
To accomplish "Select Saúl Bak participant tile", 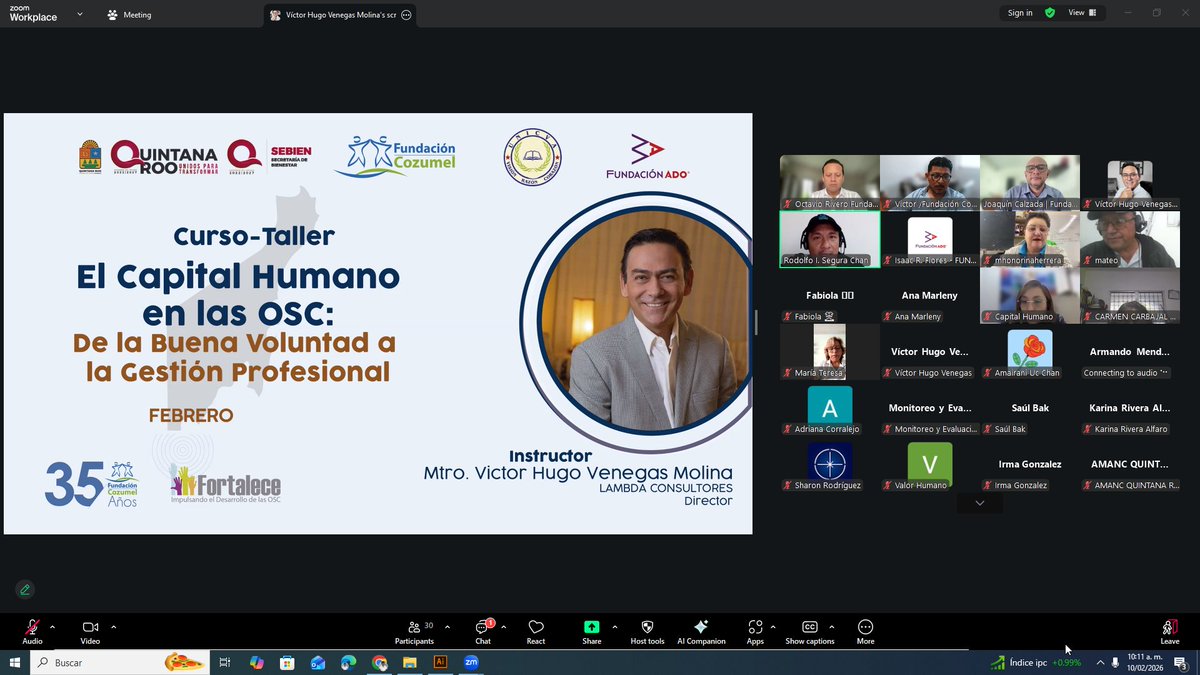I will click(1030, 408).
